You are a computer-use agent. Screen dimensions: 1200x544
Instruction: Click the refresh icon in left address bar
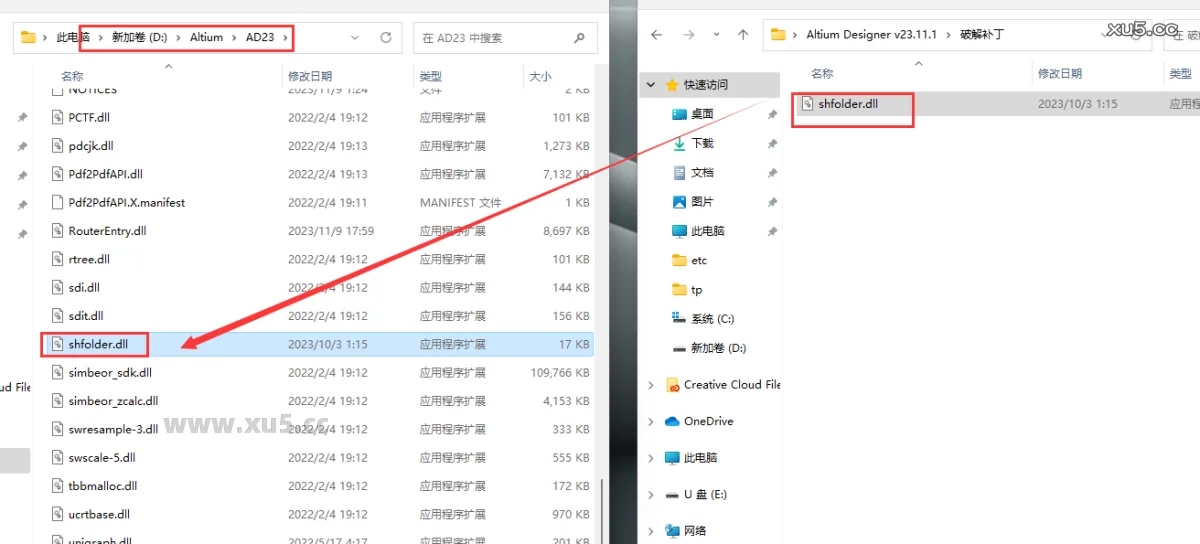pos(386,38)
